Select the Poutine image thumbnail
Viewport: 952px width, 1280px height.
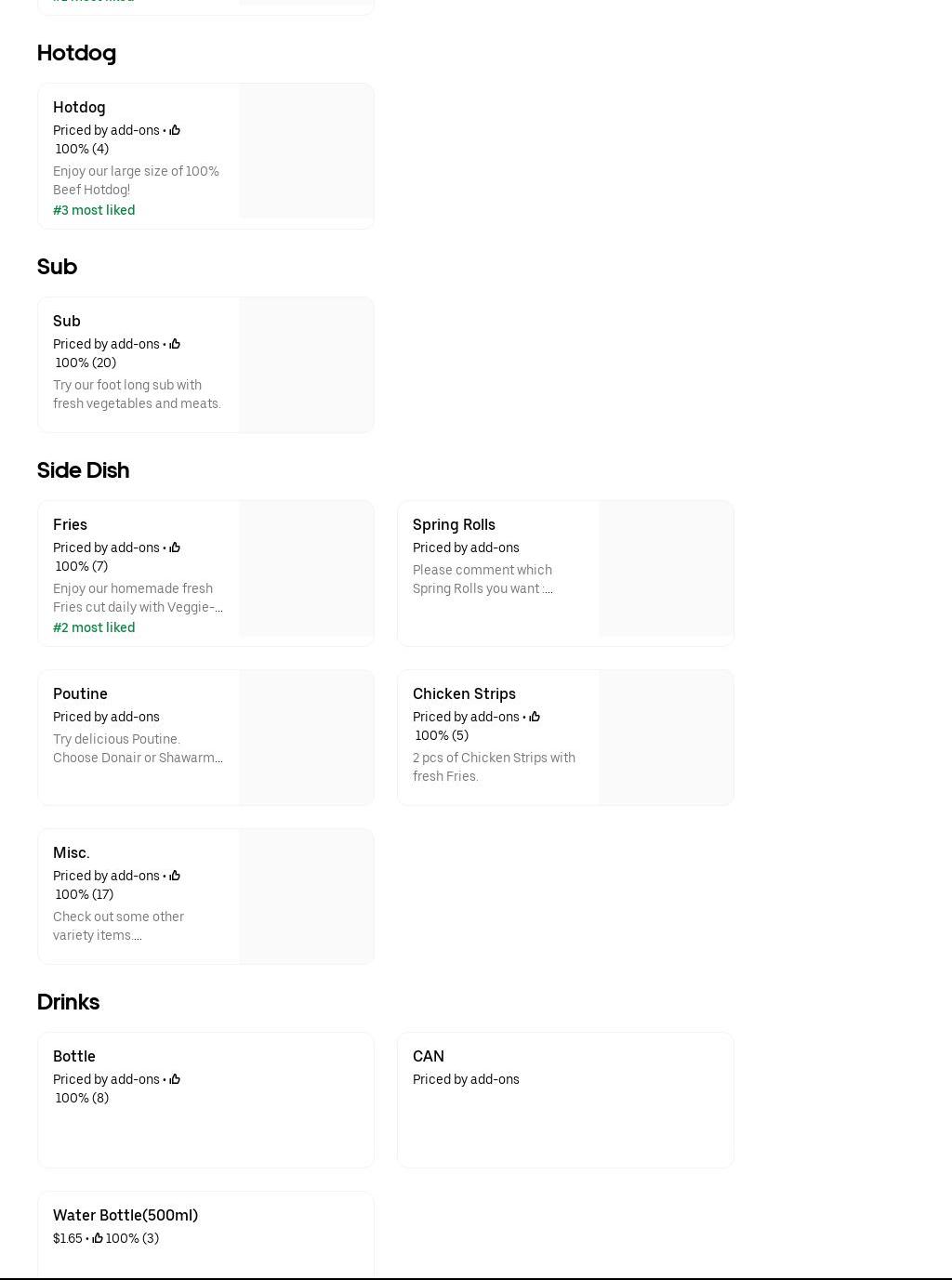coord(306,737)
